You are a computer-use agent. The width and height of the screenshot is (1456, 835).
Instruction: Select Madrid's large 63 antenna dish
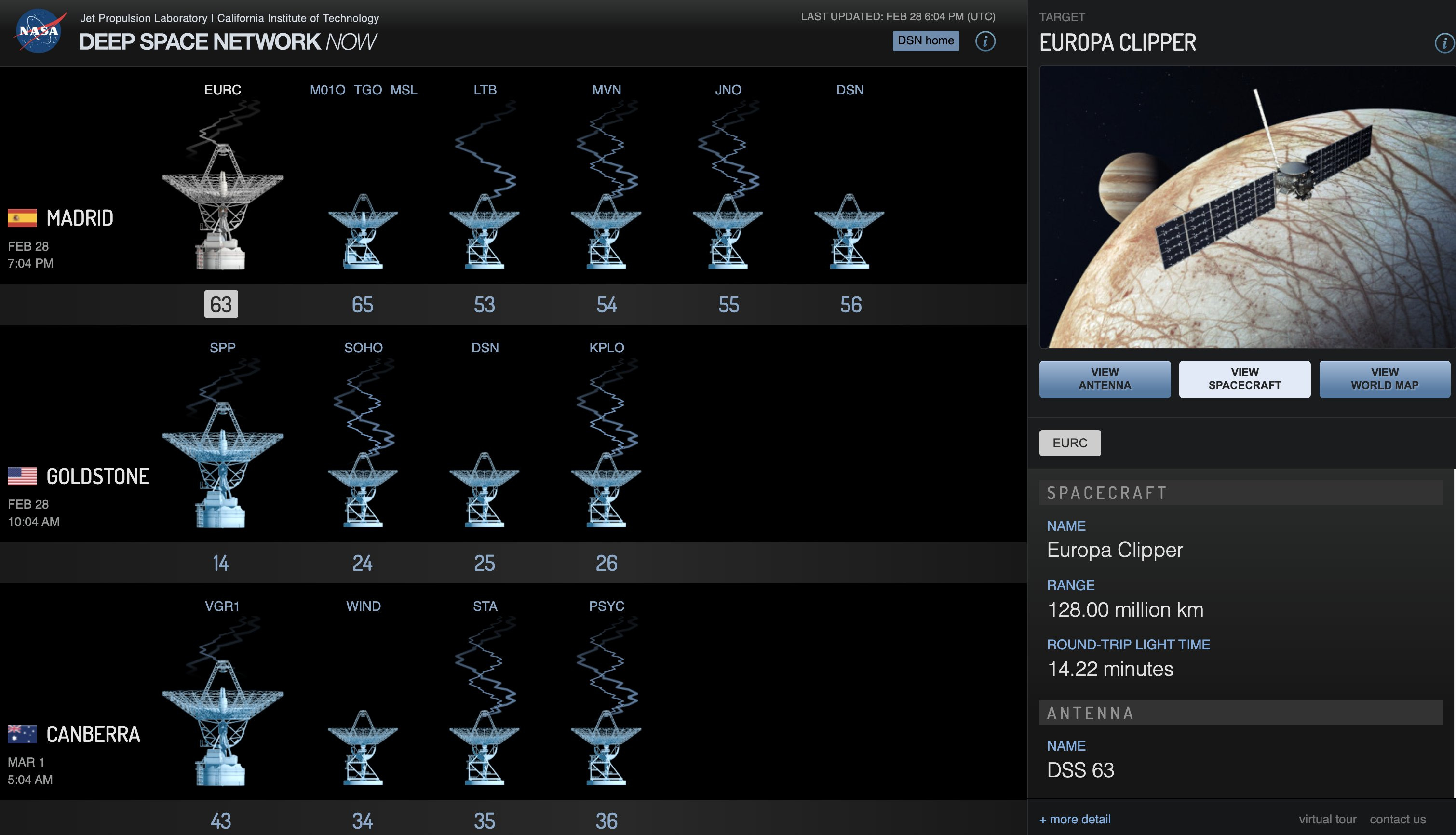(223, 206)
